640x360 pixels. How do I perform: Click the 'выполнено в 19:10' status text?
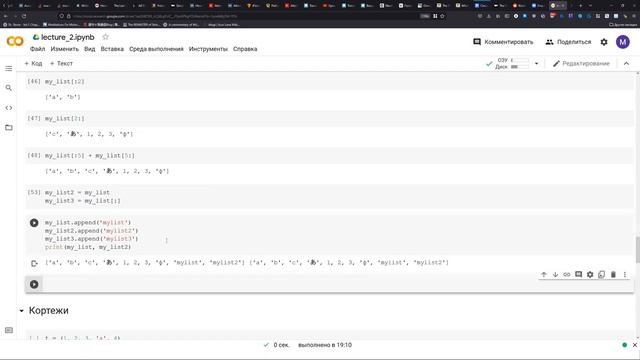point(325,345)
